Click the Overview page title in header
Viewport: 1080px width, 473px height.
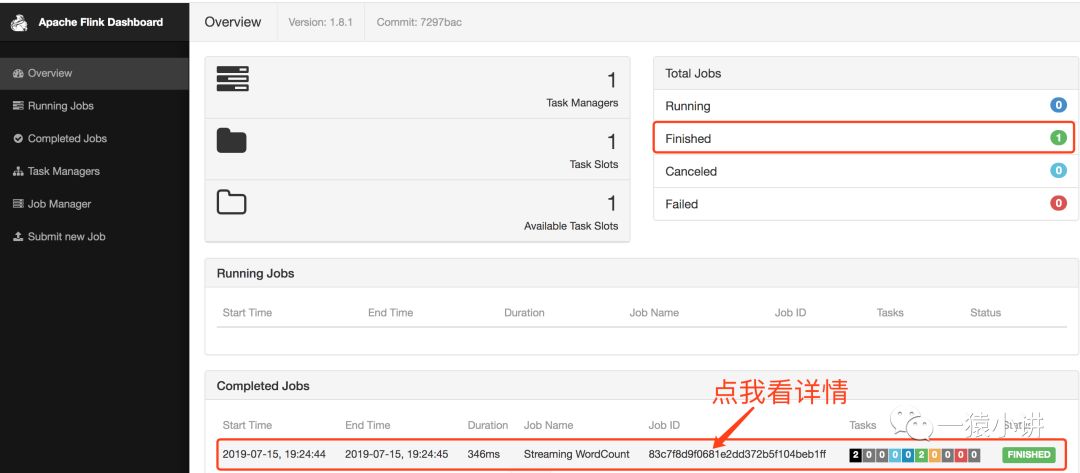click(233, 22)
